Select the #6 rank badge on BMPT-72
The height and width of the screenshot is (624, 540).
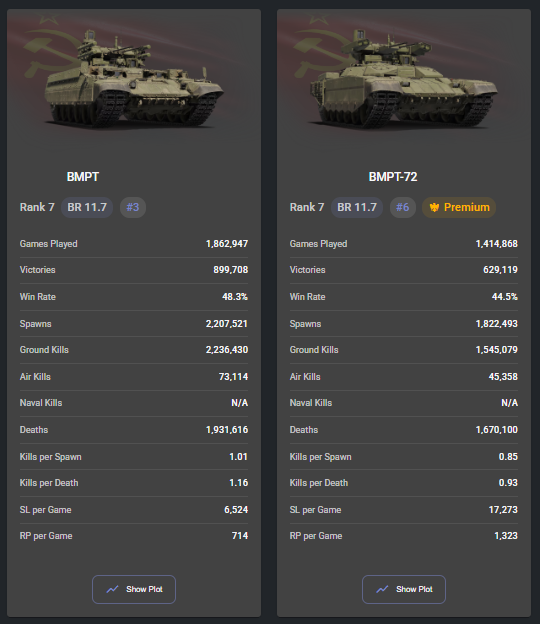pos(402,207)
